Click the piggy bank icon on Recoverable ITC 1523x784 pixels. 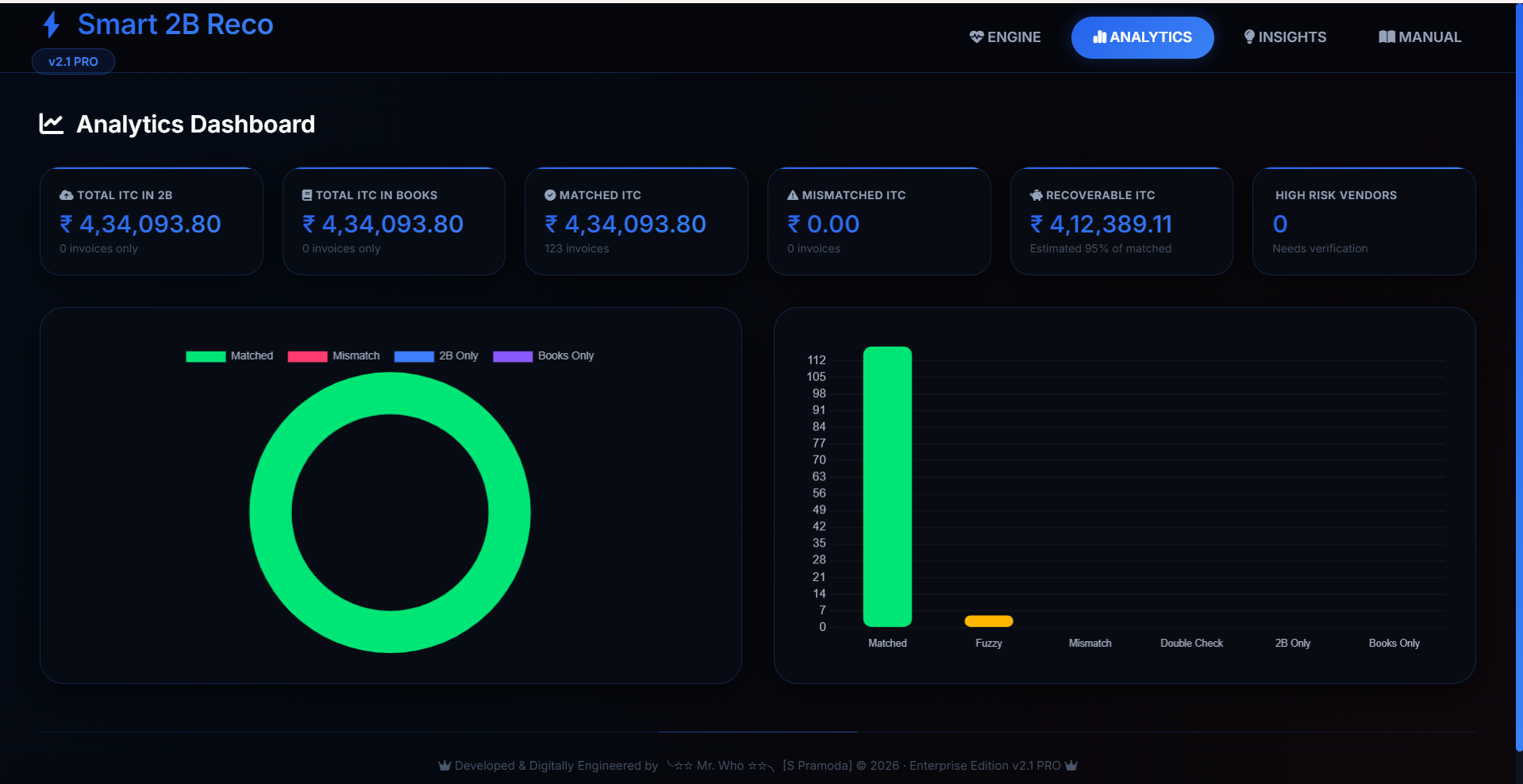1036,195
